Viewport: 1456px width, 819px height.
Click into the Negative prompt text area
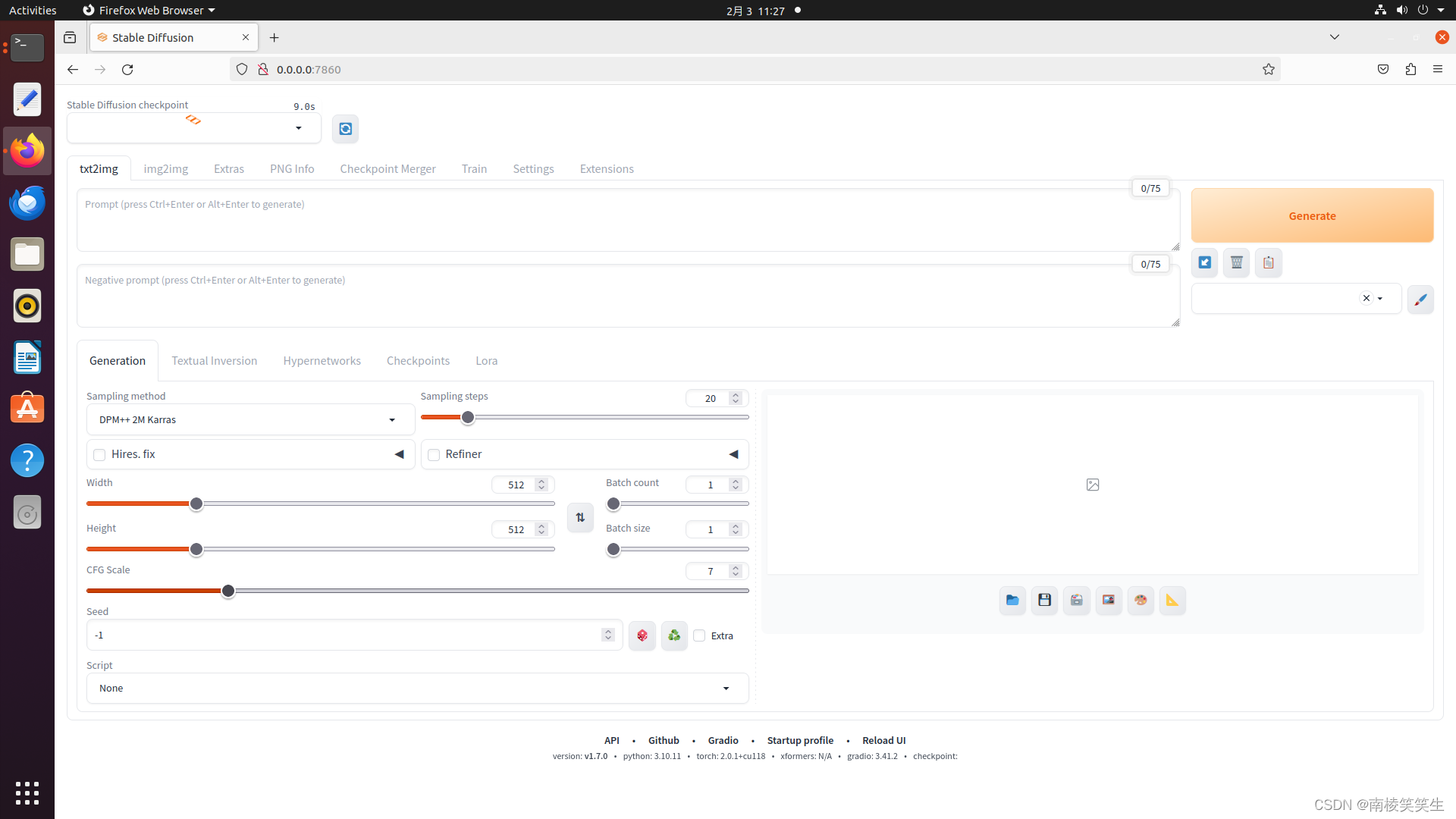628,296
